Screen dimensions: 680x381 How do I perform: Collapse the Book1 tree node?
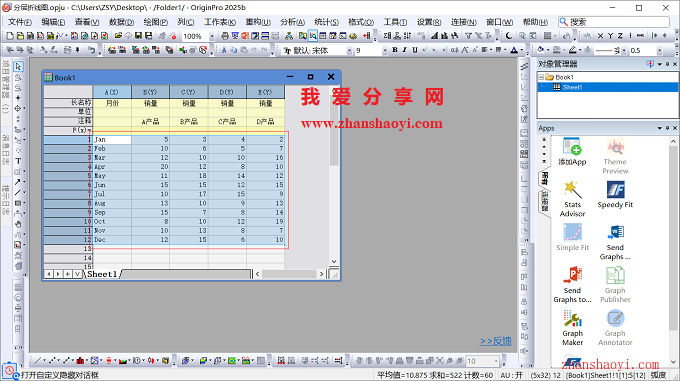pos(541,77)
